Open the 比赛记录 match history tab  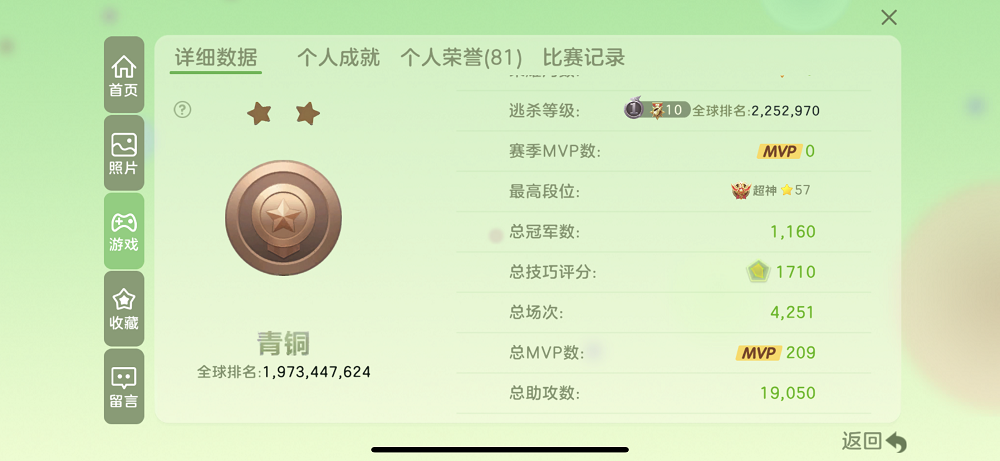[x=584, y=58]
